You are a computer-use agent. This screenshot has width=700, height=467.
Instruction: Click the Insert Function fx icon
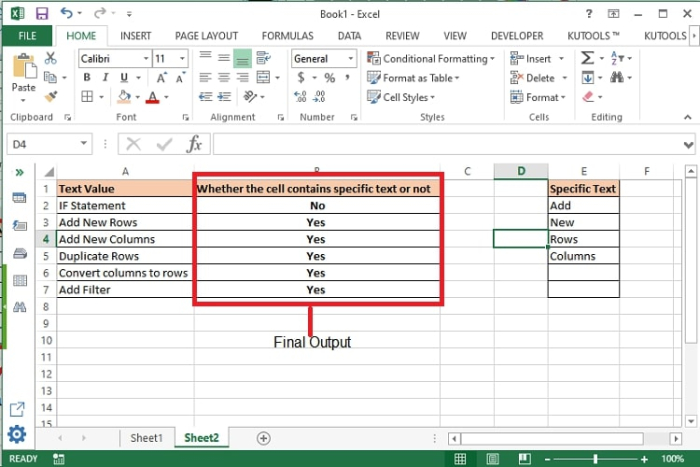(194, 144)
